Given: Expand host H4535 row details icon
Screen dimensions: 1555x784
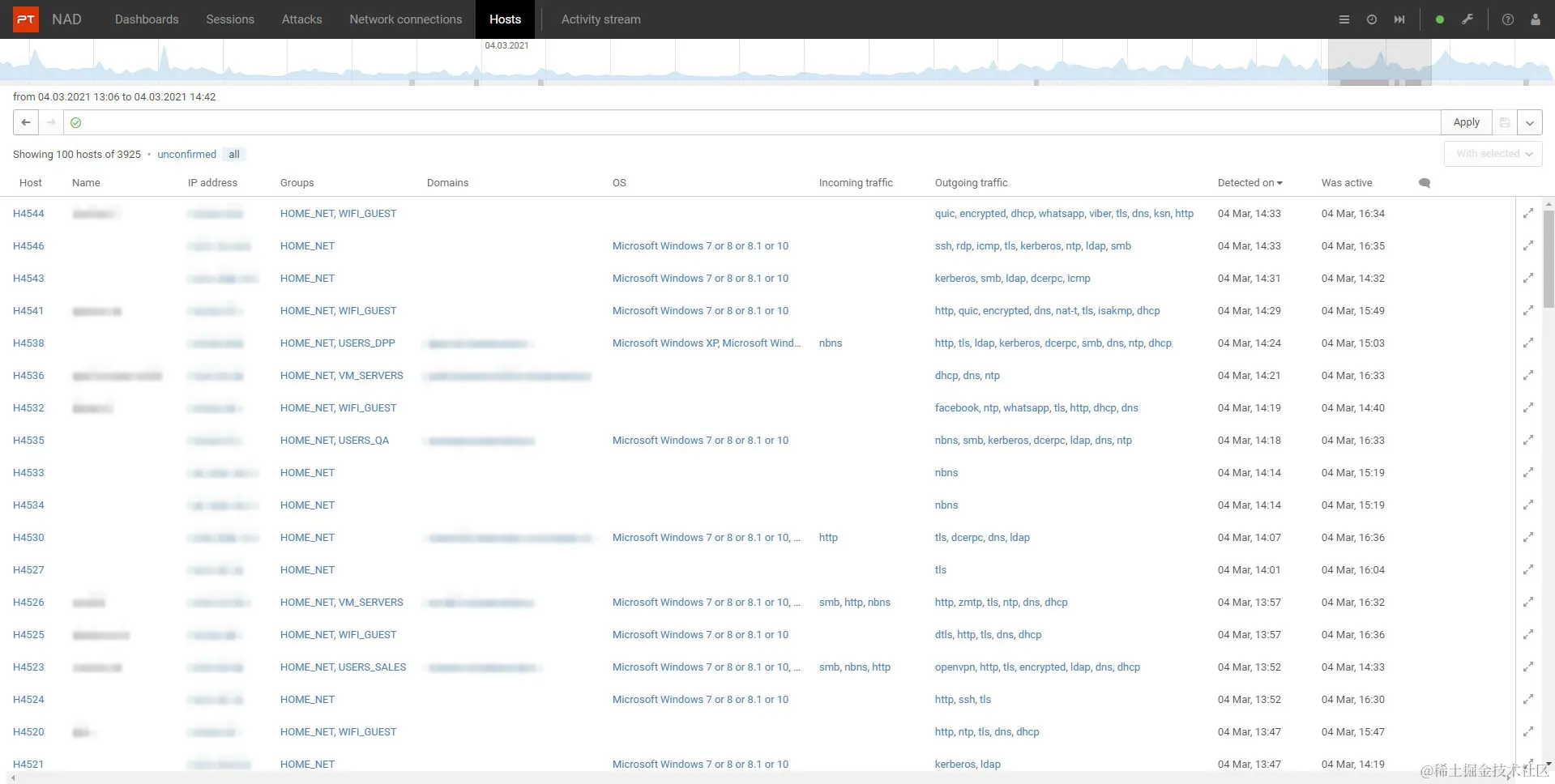Looking at the screenshot, I should tap(1528, 441).
